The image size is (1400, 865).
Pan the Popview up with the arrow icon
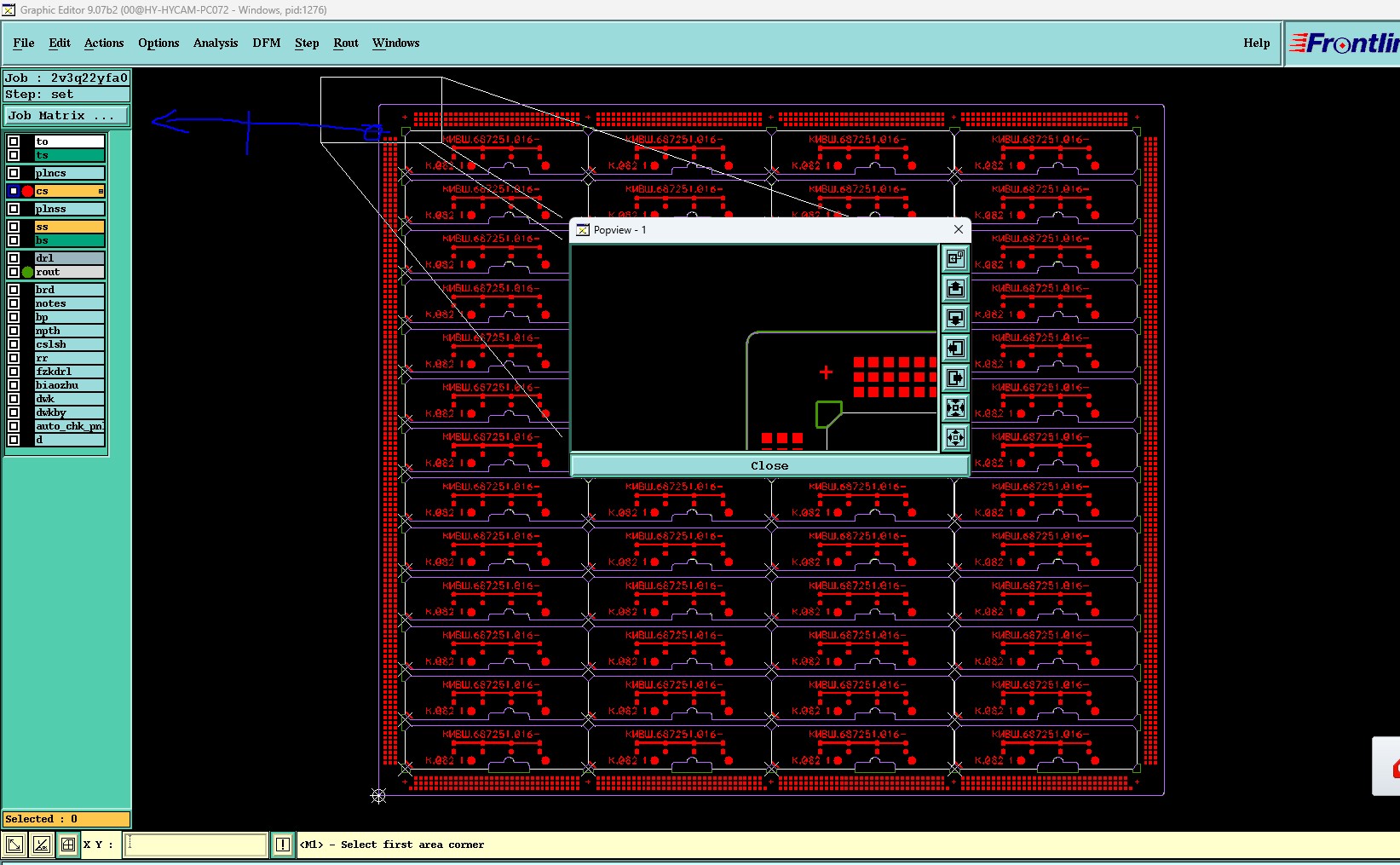tap(955, 288)
